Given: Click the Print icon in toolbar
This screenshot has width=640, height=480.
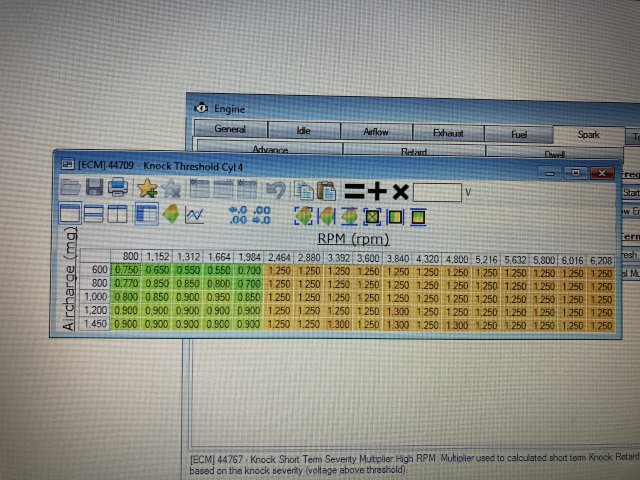Looking at the screenshot, I should (117, 188).
